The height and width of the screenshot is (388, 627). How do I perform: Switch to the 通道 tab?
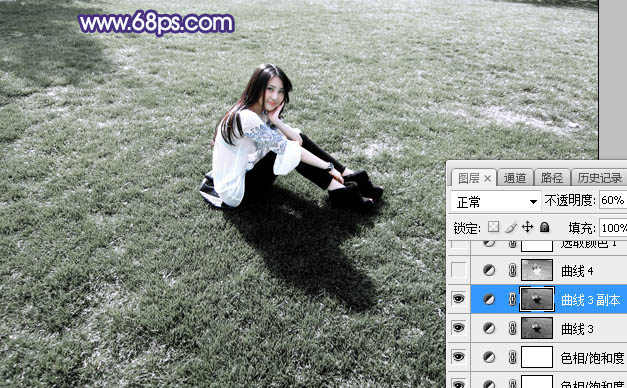515,178
